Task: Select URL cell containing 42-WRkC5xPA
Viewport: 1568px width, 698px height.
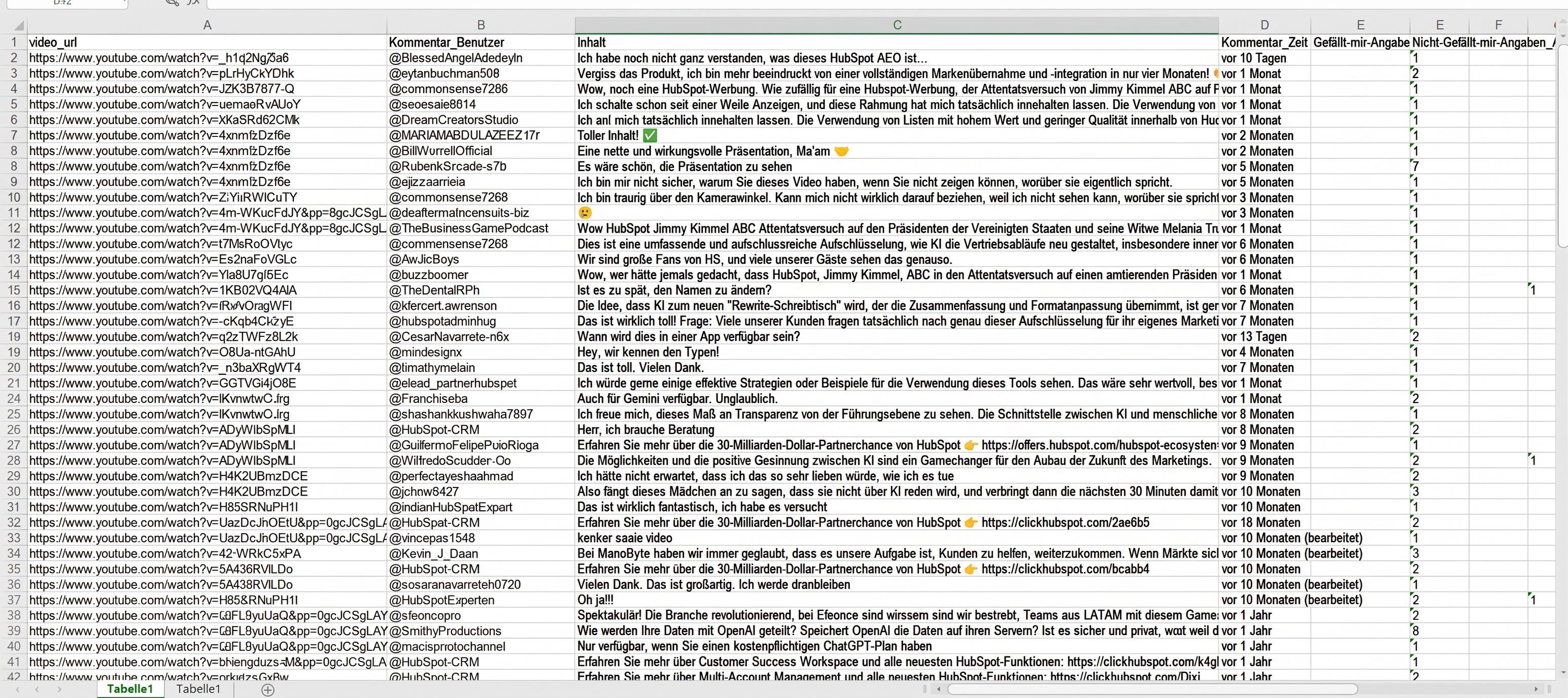Action: (x=207, y=553)
